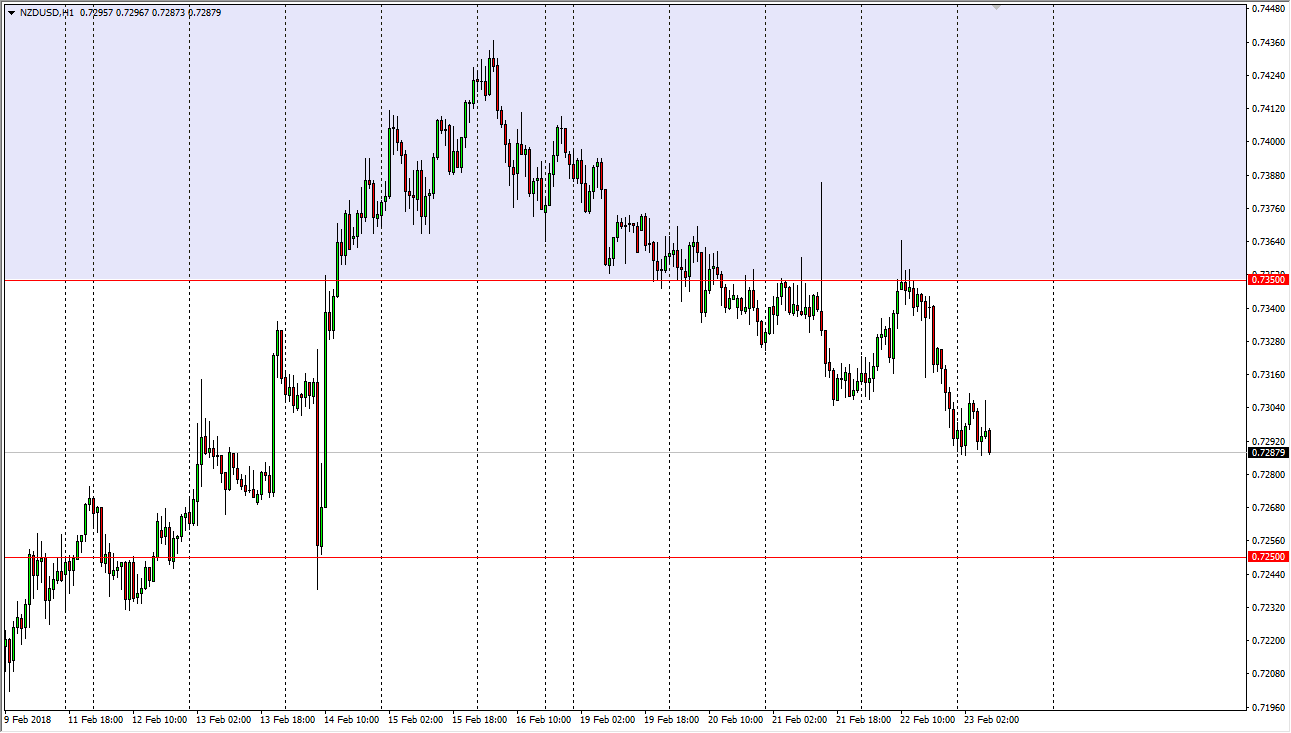1291x733 pixels.
Task: Select the red 0.72500 price level label
Action: (1267, 557)
